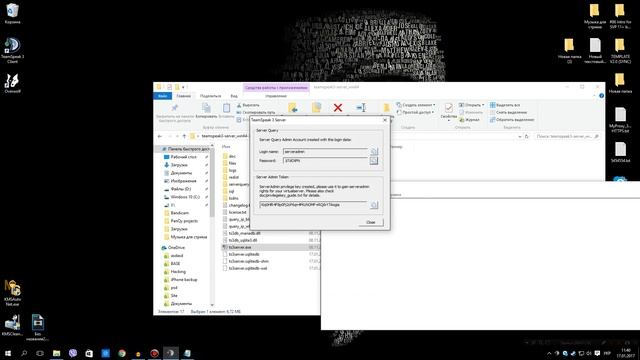
Task: Click the Copy to folder icon
Action: tap(316, 108)
